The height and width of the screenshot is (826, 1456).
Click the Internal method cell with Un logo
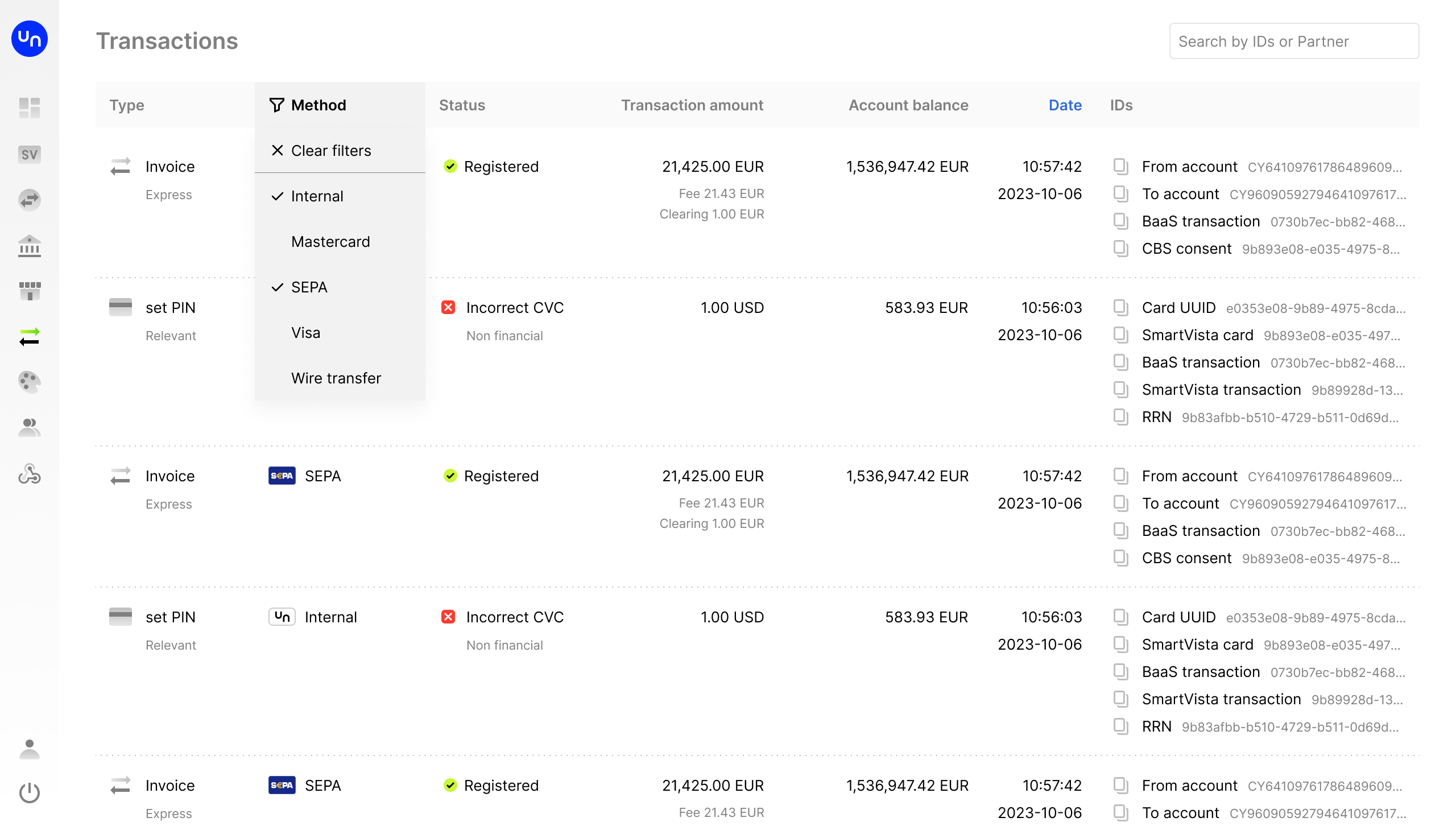[x=313, y=617]
